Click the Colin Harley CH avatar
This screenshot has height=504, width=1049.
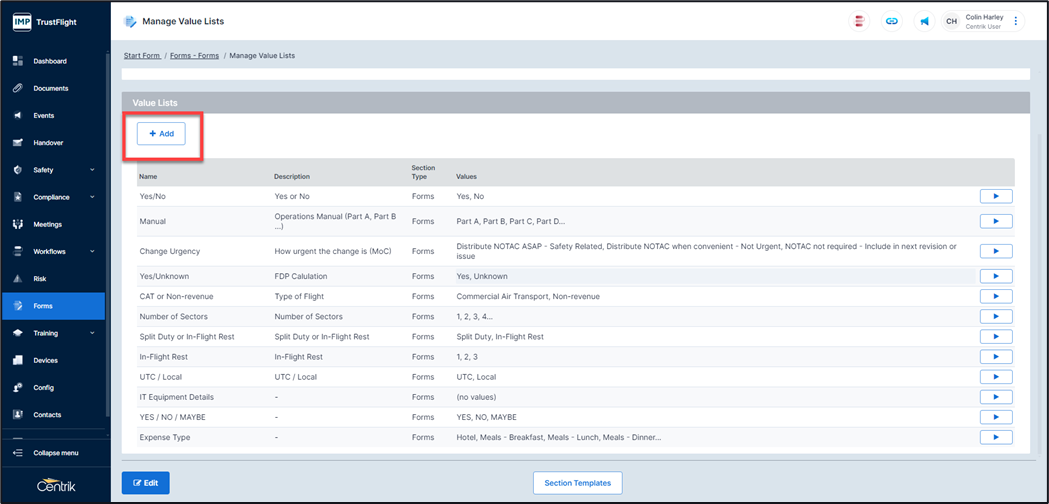pos(951,21)
